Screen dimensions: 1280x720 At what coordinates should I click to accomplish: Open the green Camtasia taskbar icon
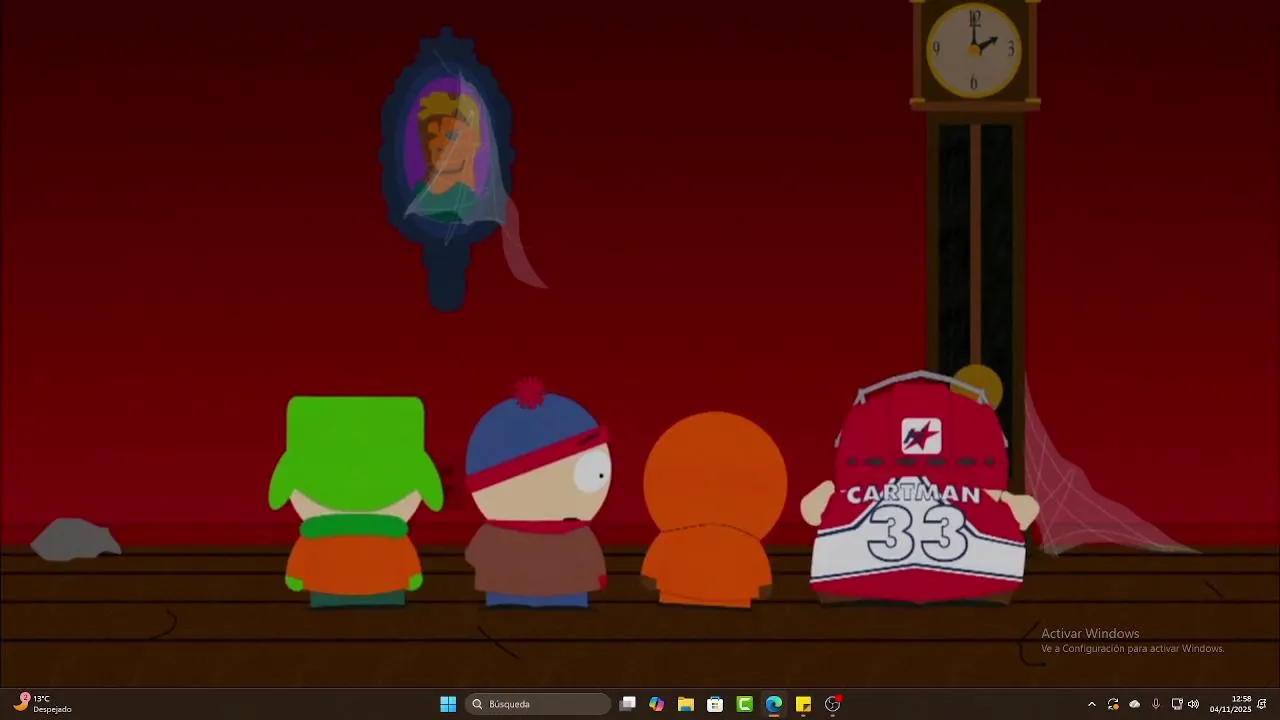point(744,704)
